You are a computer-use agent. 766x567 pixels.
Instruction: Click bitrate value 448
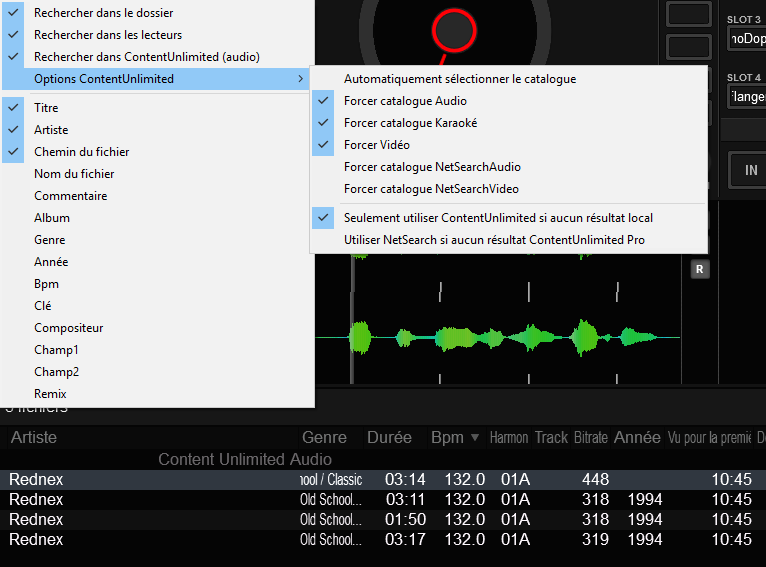point(595,479)
